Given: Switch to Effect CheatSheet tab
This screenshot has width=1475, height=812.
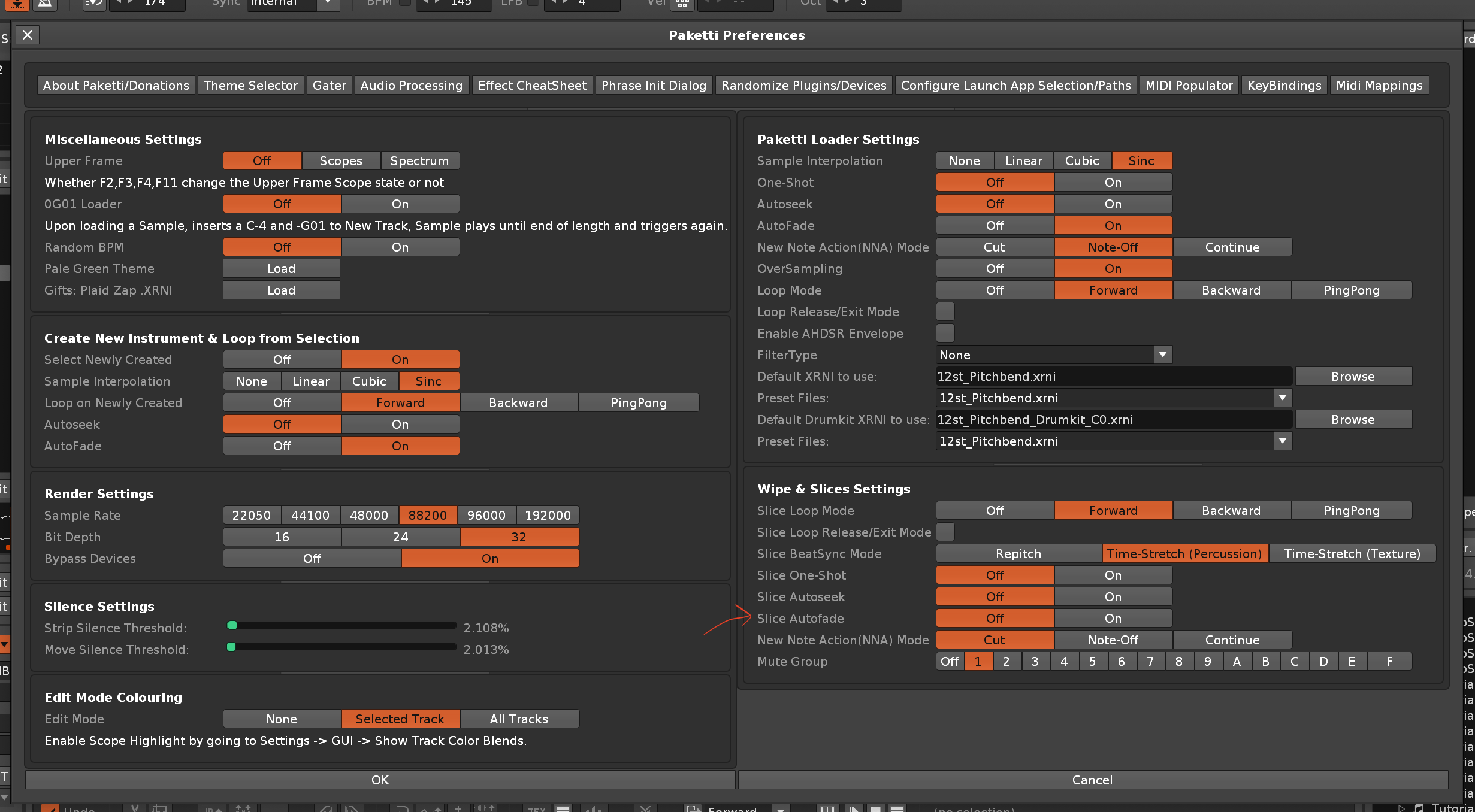Looking at the screenshot, I should click(x=532, y=86).
